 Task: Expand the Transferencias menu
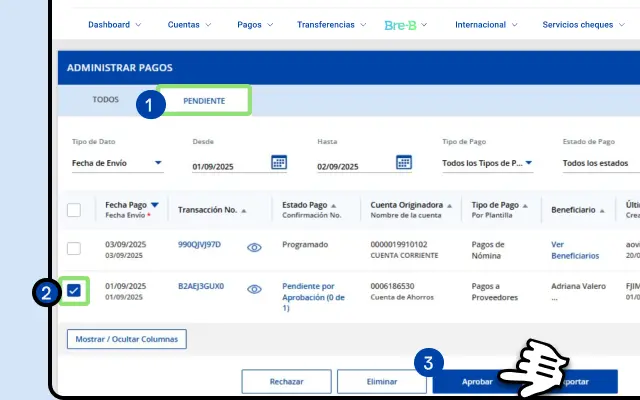pyautogui.click(x=331, y=24)
